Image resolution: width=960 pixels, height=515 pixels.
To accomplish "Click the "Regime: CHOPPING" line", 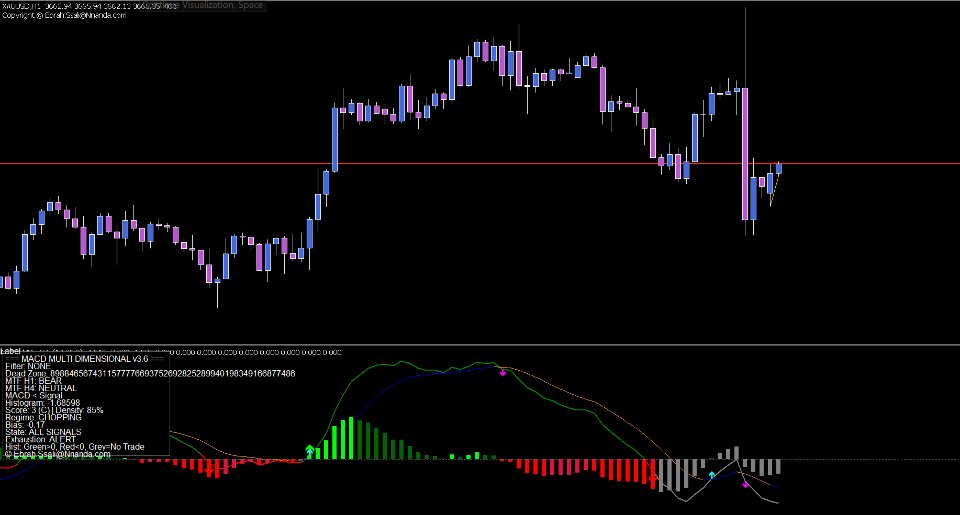I will (43, 418).
